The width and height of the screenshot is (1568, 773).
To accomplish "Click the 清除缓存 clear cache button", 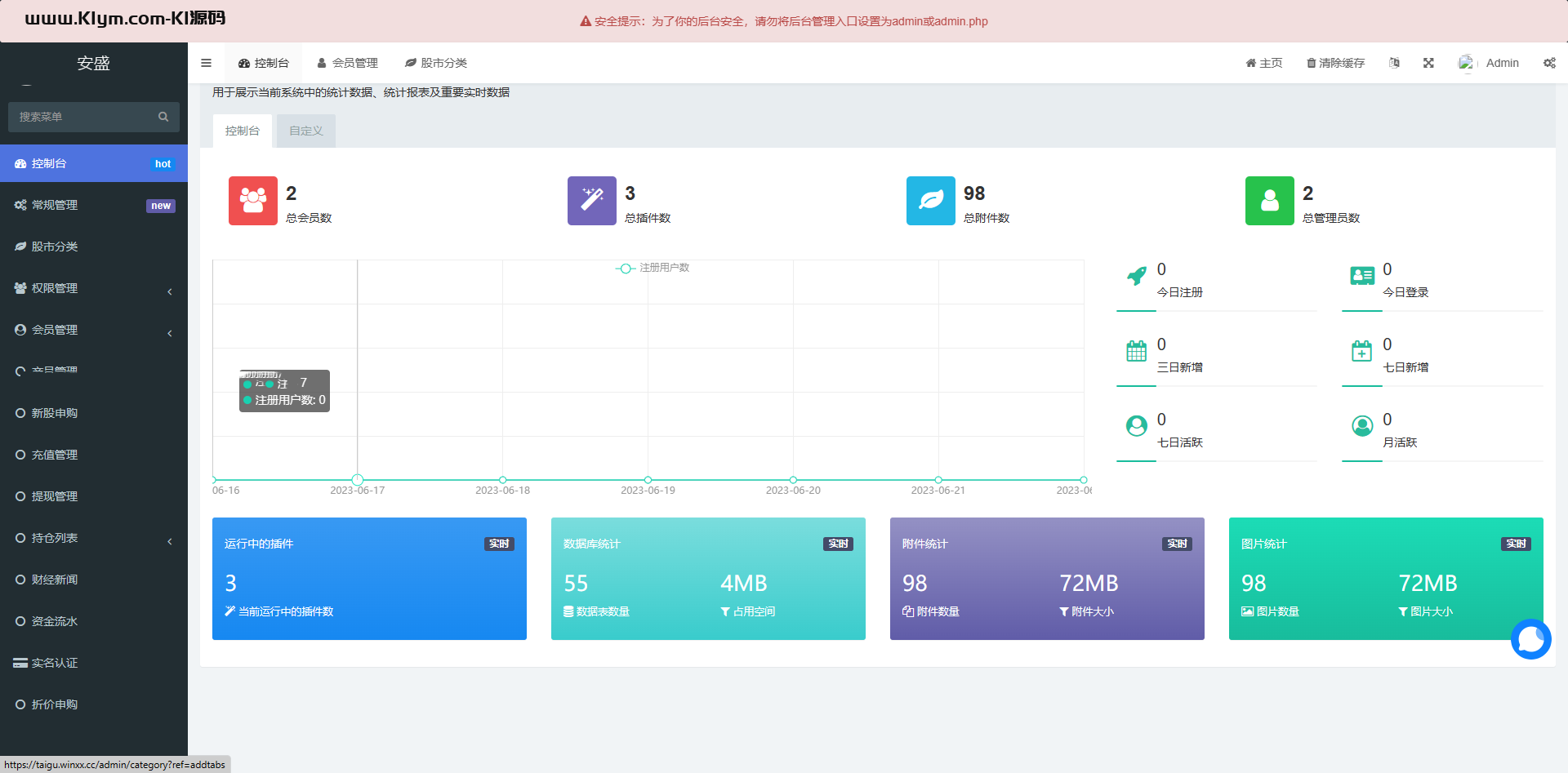I will tap(1335, 63).
